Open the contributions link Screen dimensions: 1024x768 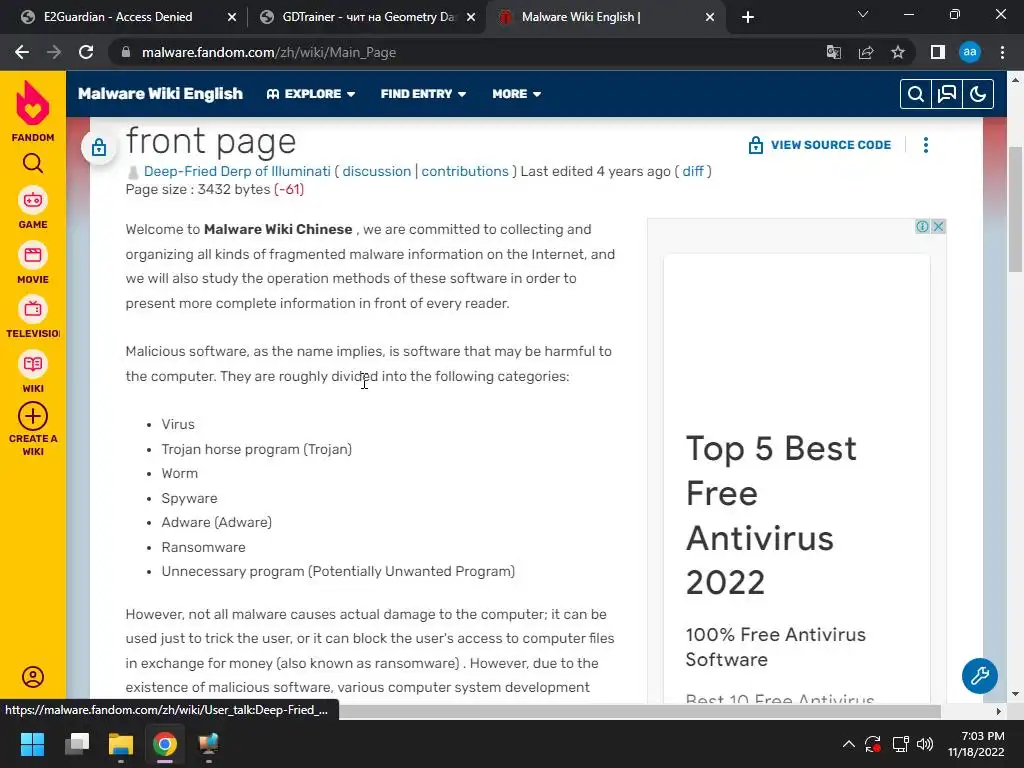(x=464, y=171)
